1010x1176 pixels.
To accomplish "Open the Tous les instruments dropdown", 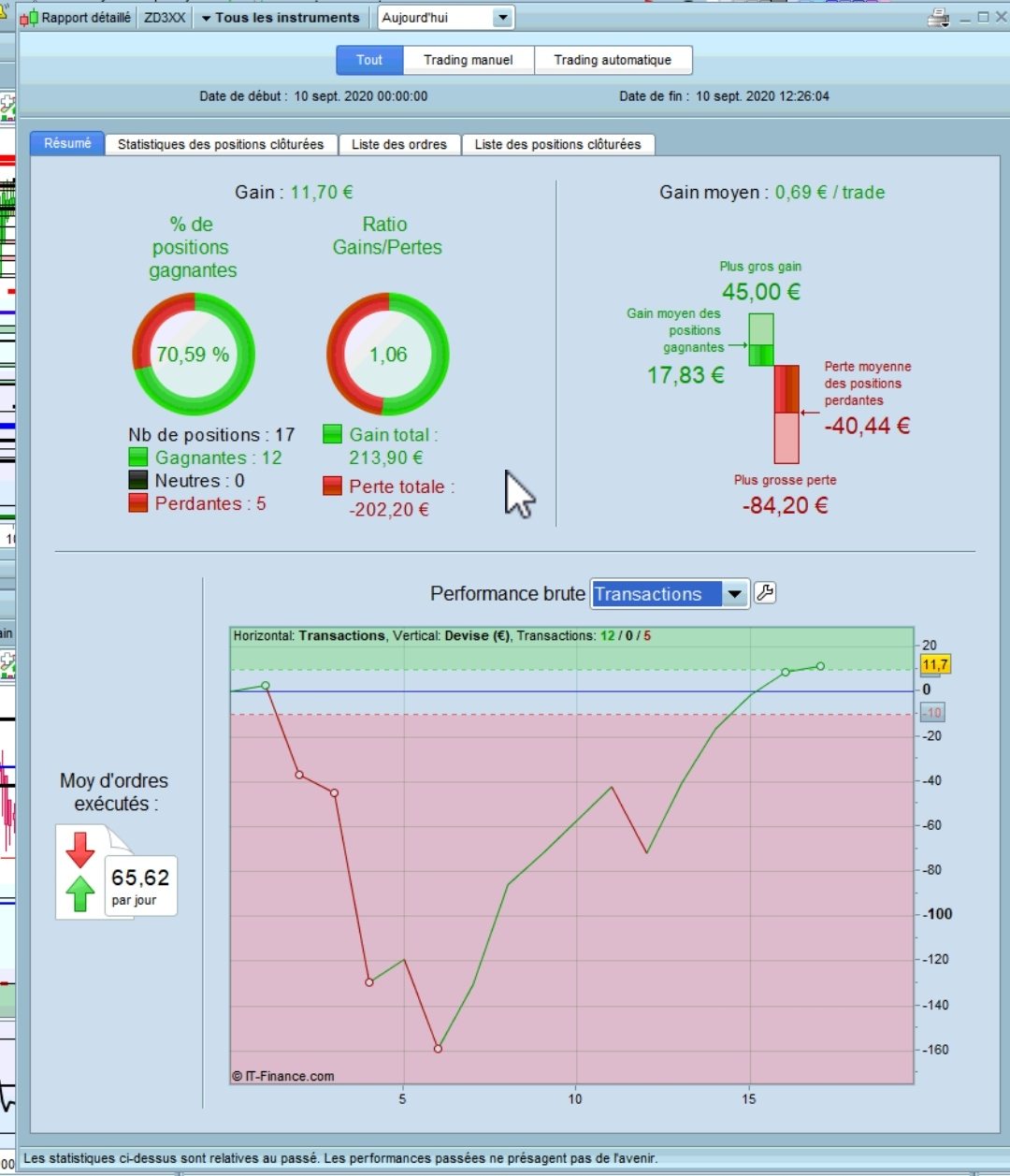I will tap(281, 18).
